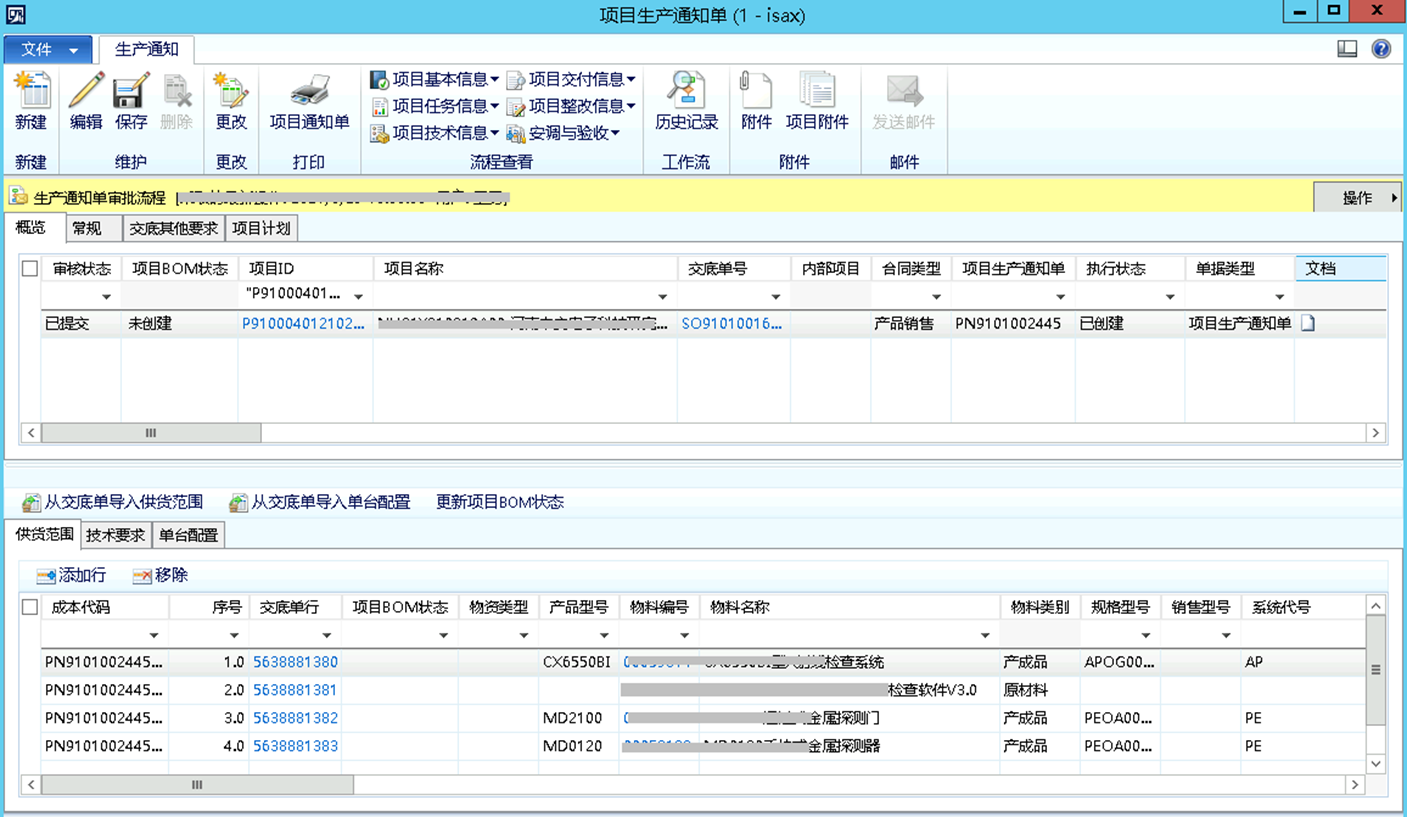
Task: Open 交底单行 link 5638881380
Action: (295, 662)
